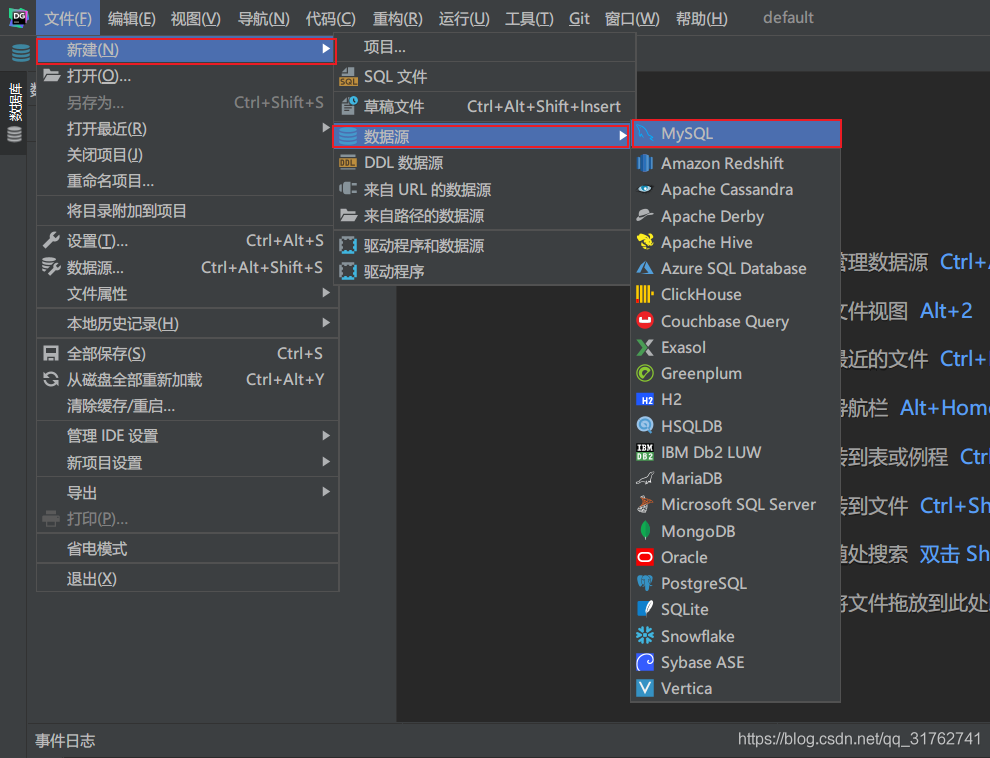Click the database toolbar icon below logo
Image resolution: width=990 pixels, height=758 pixels.
(x=21, y=53)
